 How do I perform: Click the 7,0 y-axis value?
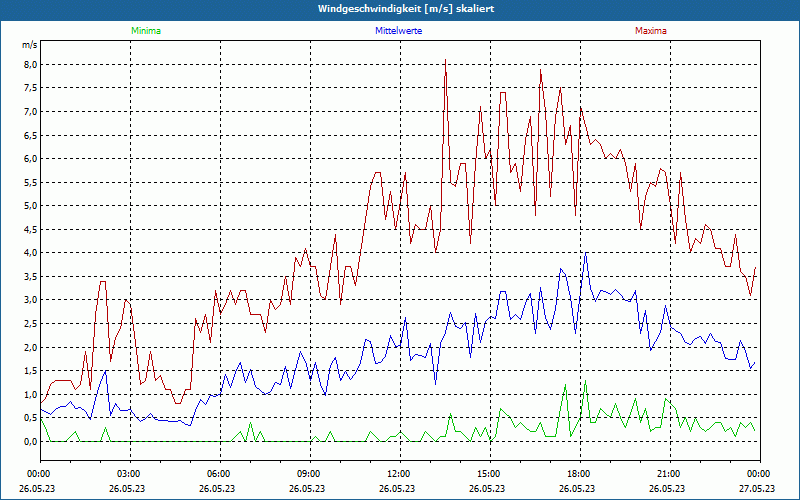pos(31,111)
